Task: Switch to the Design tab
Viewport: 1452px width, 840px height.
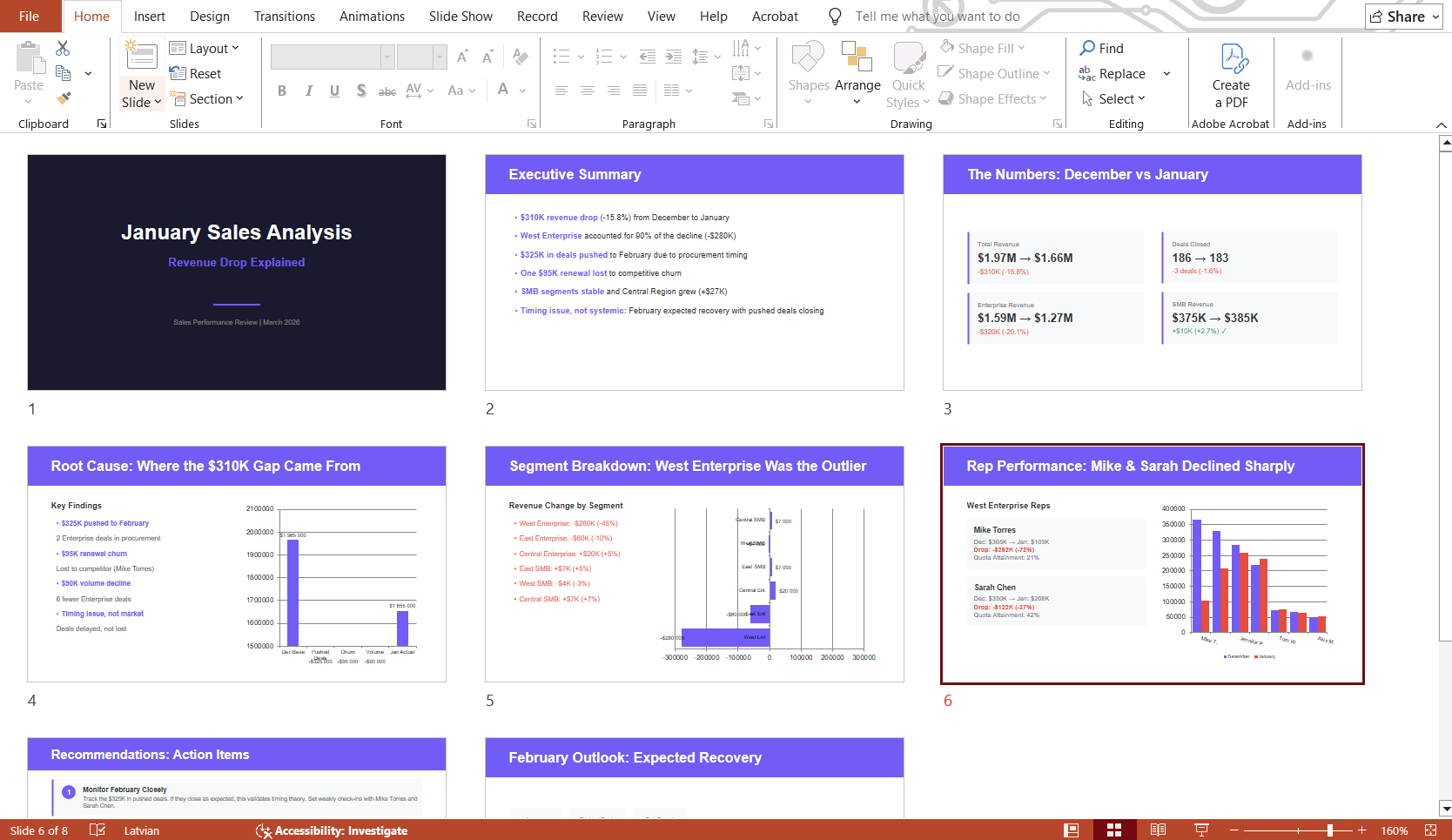Action: pos(209,16)
